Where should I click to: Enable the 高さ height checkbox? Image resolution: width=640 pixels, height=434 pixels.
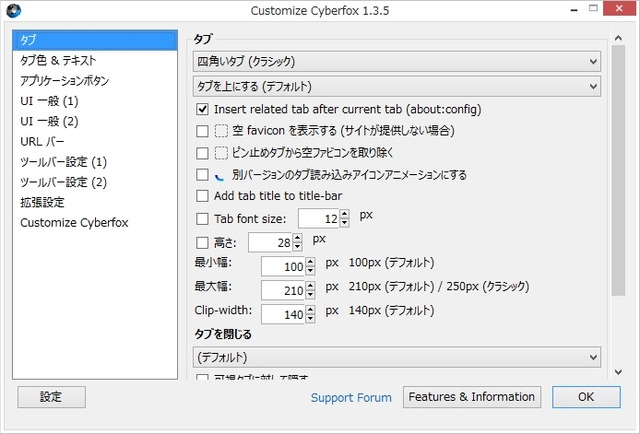coord(202,243)
